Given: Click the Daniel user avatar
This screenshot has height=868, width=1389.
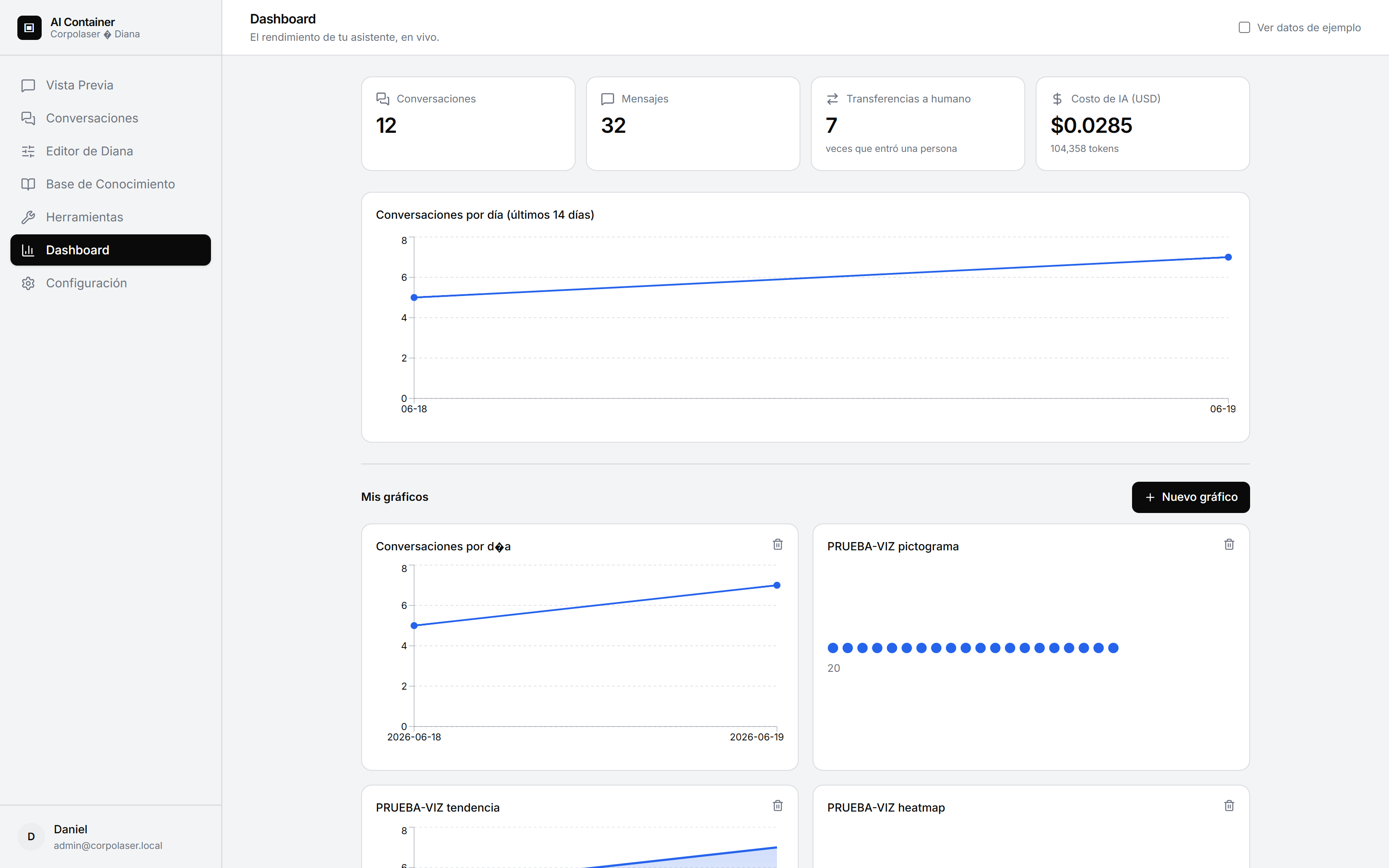Looking at the screenshot, I should point(31,836).
